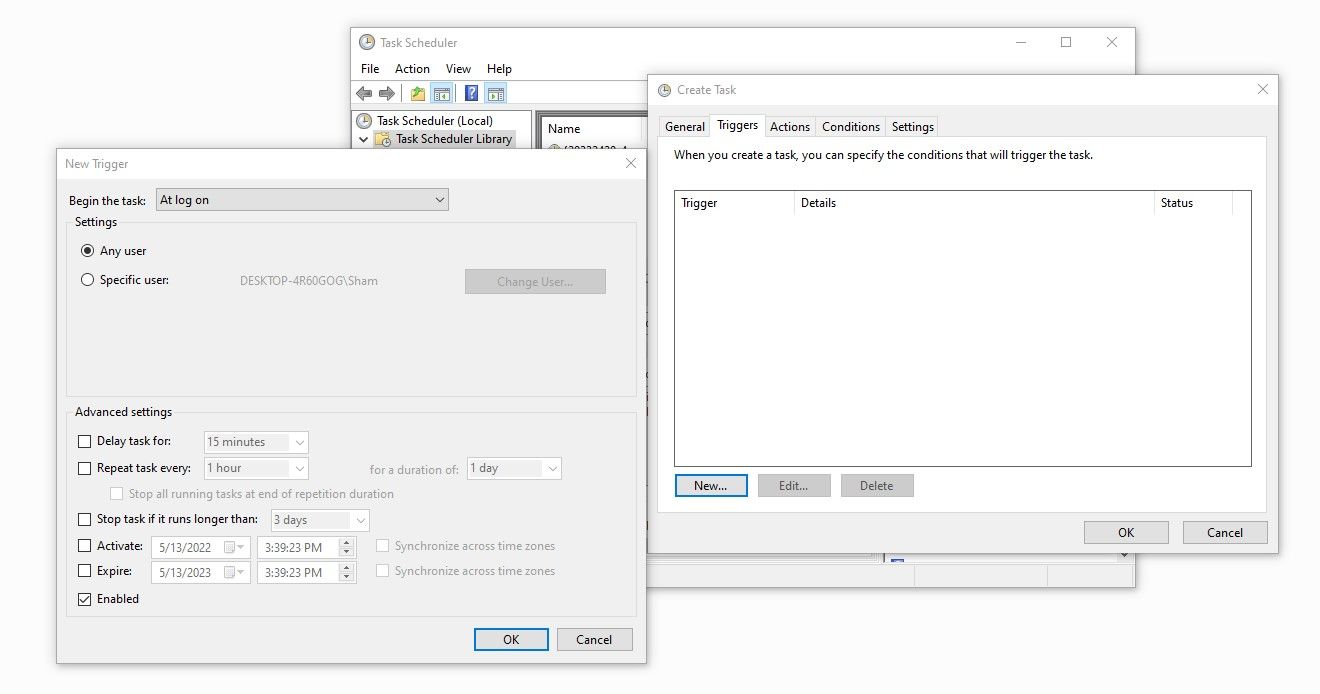This screenshot has width=1320, height=694.
Task: Click OK in the Create Task dialog
Action: pos(1126,533)
